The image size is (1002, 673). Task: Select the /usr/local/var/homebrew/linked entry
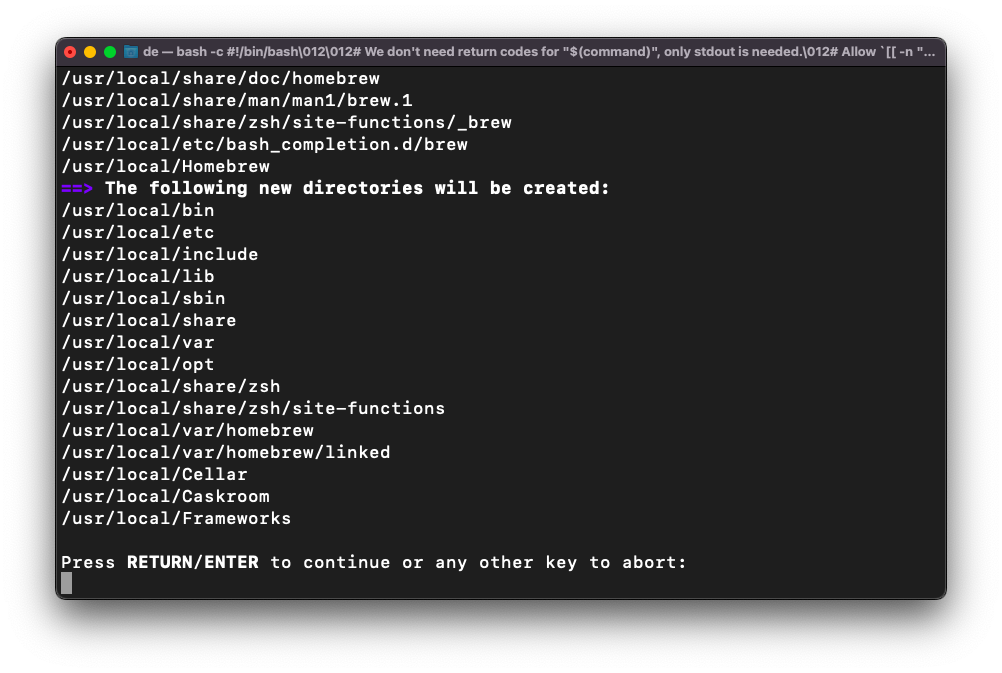[x=226, y=452]
